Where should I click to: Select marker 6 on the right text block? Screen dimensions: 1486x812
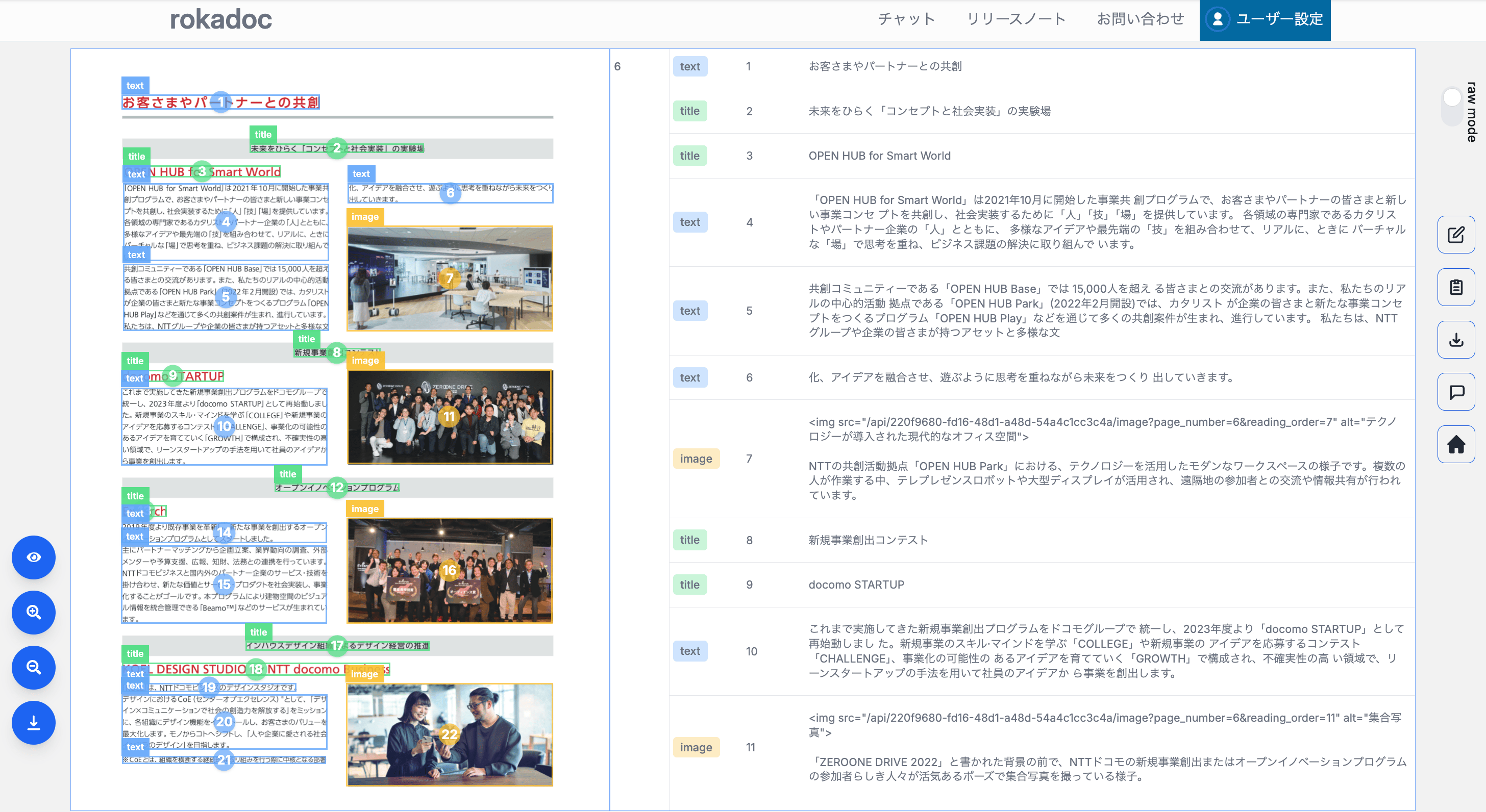pos(451,193)
